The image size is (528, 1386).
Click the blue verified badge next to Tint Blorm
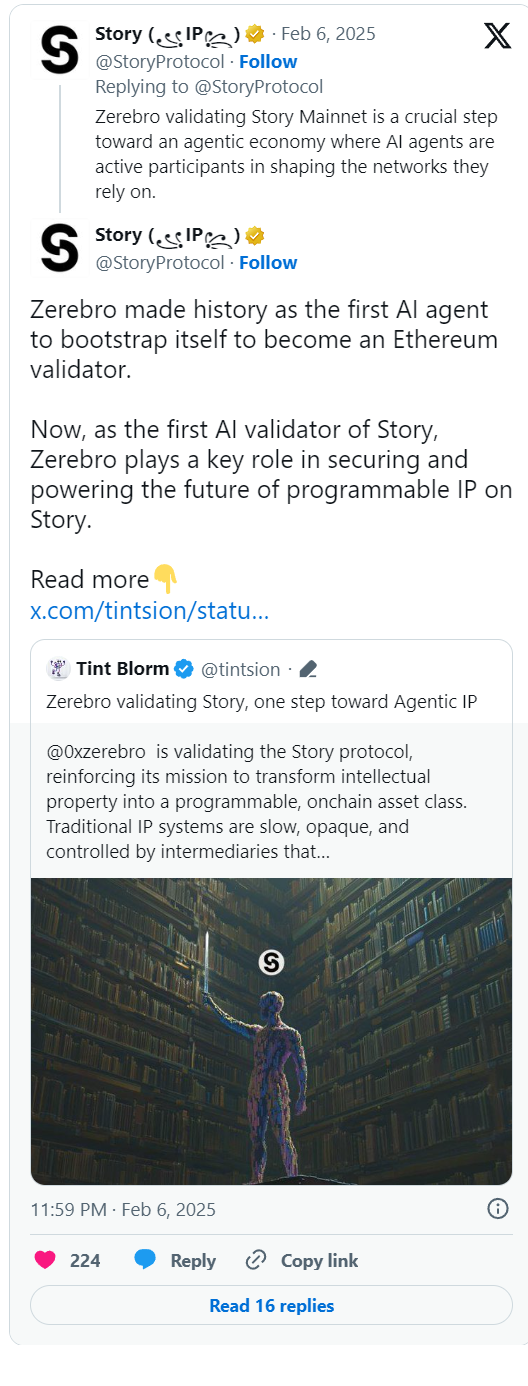184,668
